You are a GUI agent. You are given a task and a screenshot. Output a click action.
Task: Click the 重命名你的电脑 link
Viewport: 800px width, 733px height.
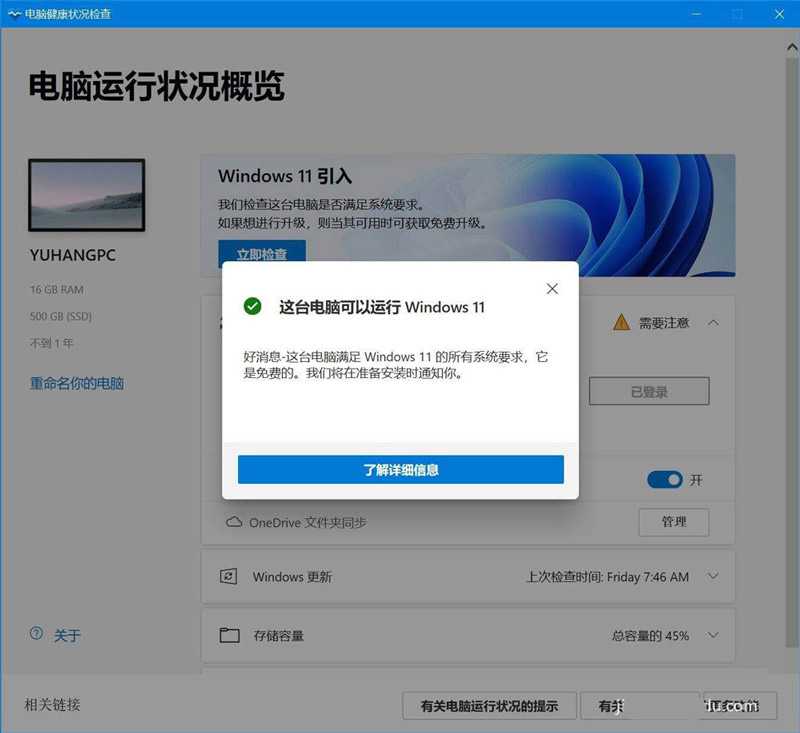[77, 383]
